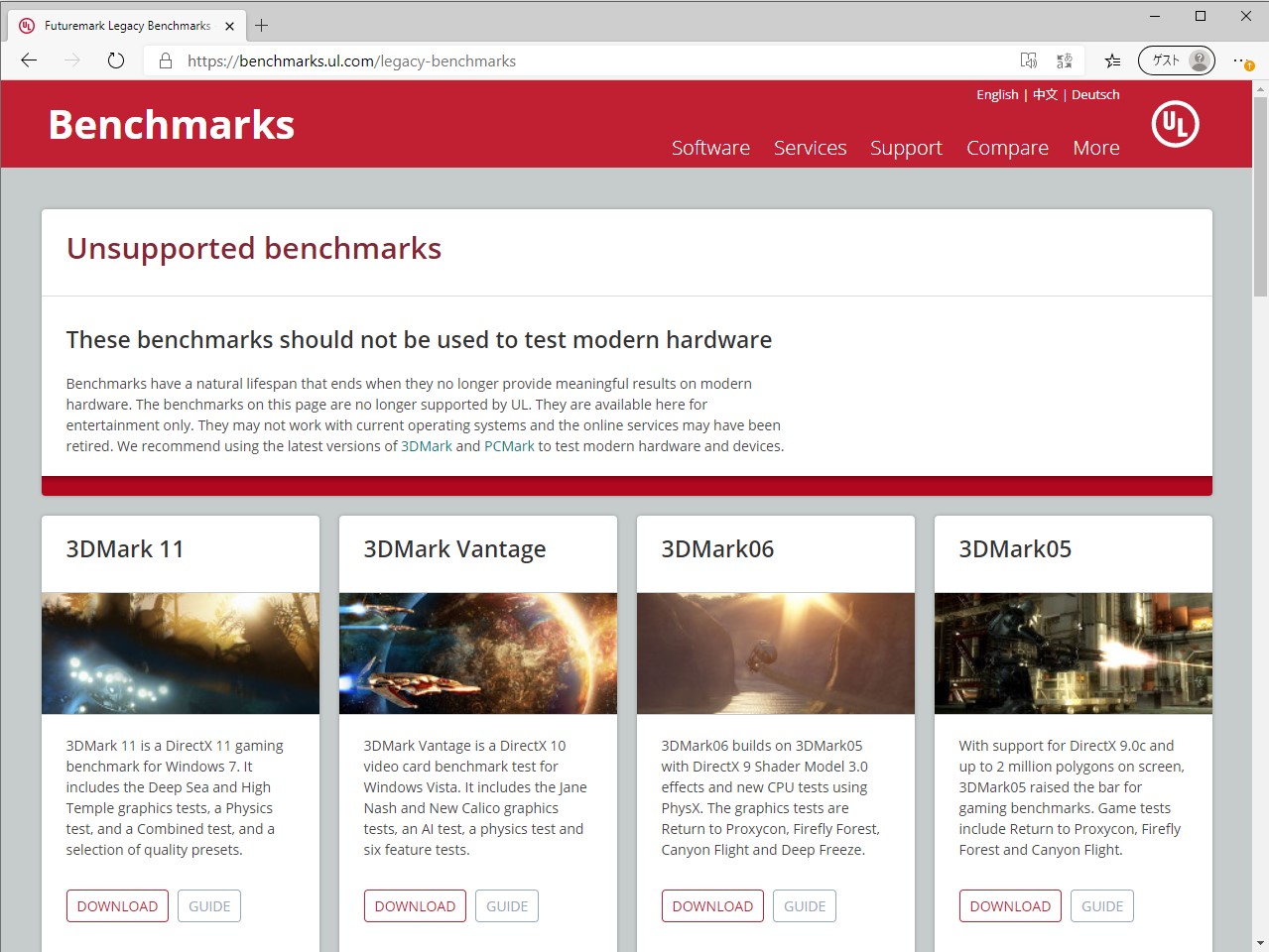Click the browser forward arrow

[72, 60]
